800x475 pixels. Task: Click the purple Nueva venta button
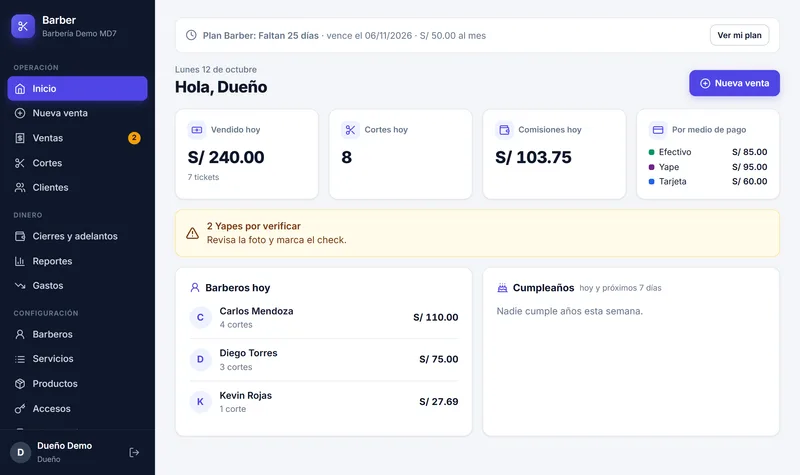[734, 83]
